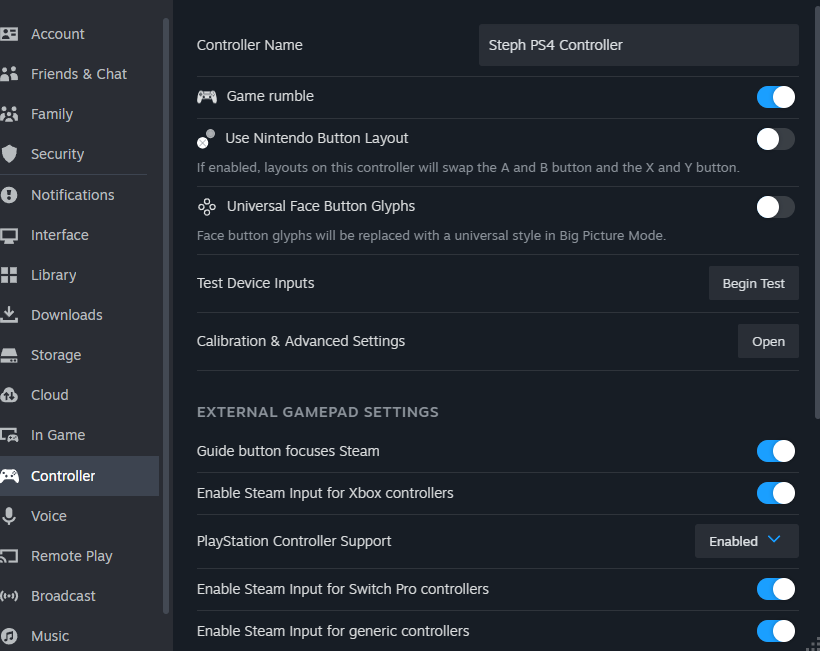Disable the Game rumble toggle
The height and width of the screenshot is (651, 820).
click(775, 97)
